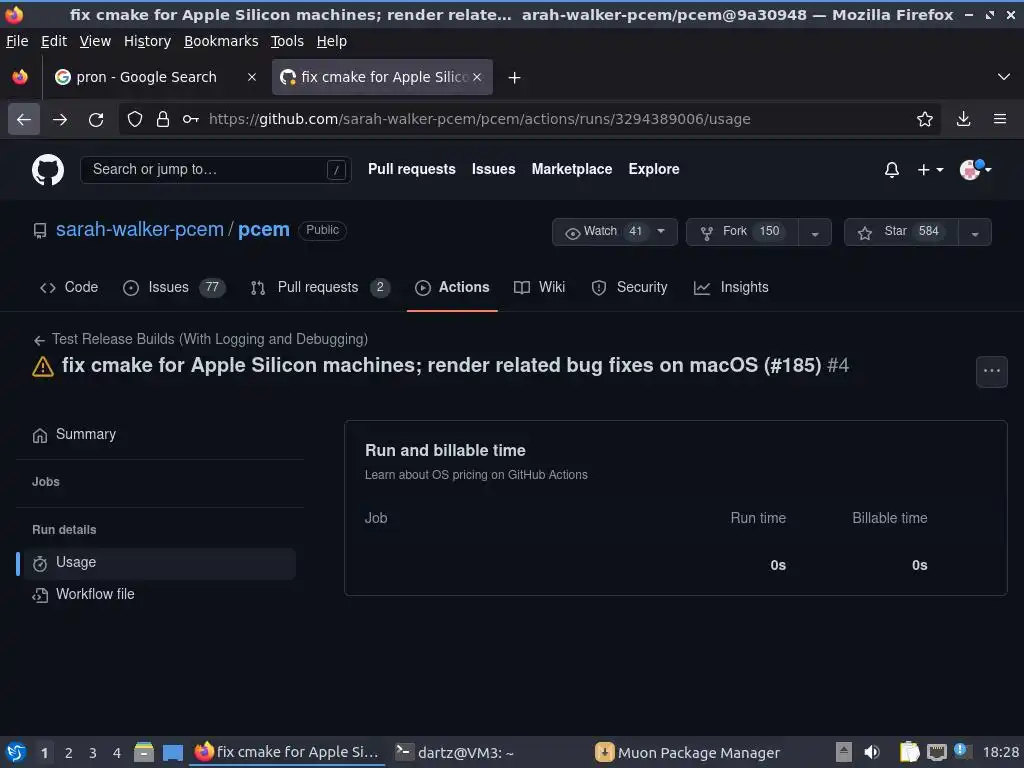Open the Actions tab
This screenshot has width=1024, height=768.
tap(452, 287)
